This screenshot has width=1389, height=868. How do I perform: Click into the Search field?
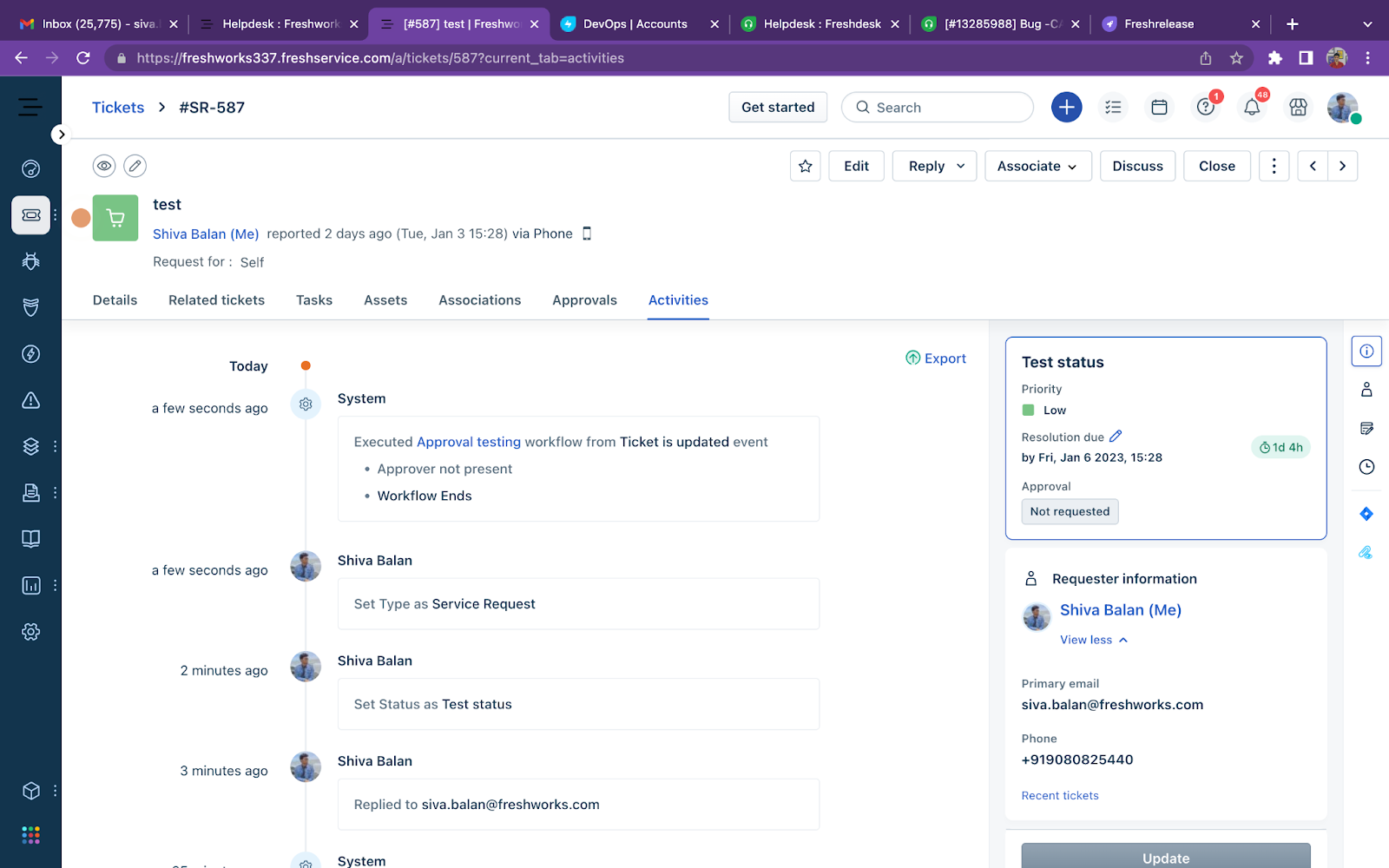(x=938, y=108)
